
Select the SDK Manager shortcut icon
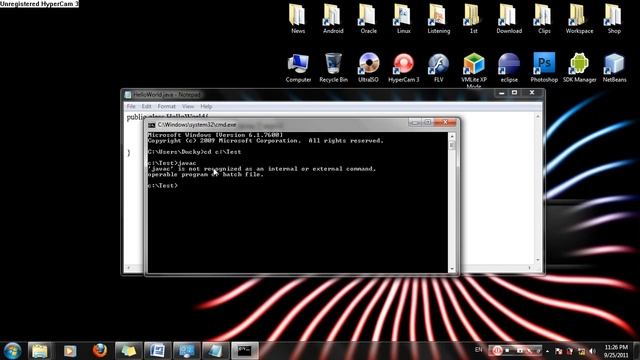[x=579, y=68]
